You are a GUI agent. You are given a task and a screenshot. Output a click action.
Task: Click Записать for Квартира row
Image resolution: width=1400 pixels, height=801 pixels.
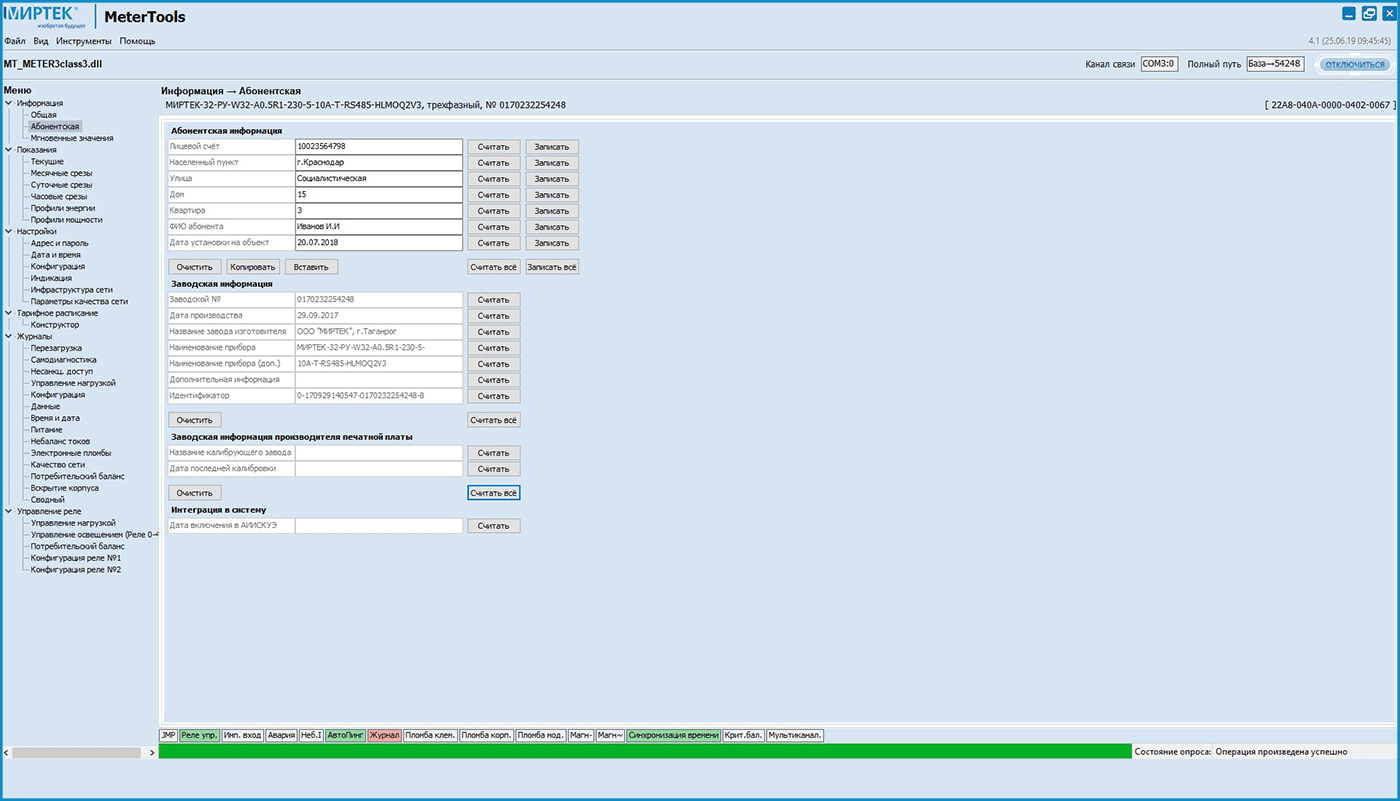552,211
